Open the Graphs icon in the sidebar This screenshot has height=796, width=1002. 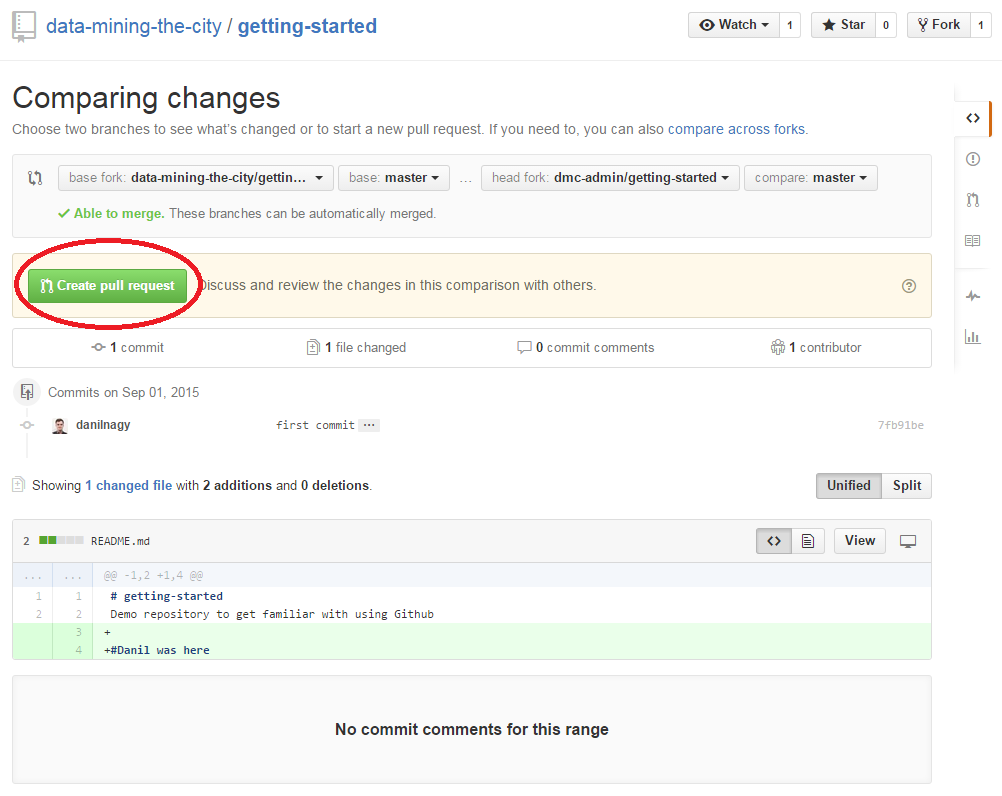973,337
